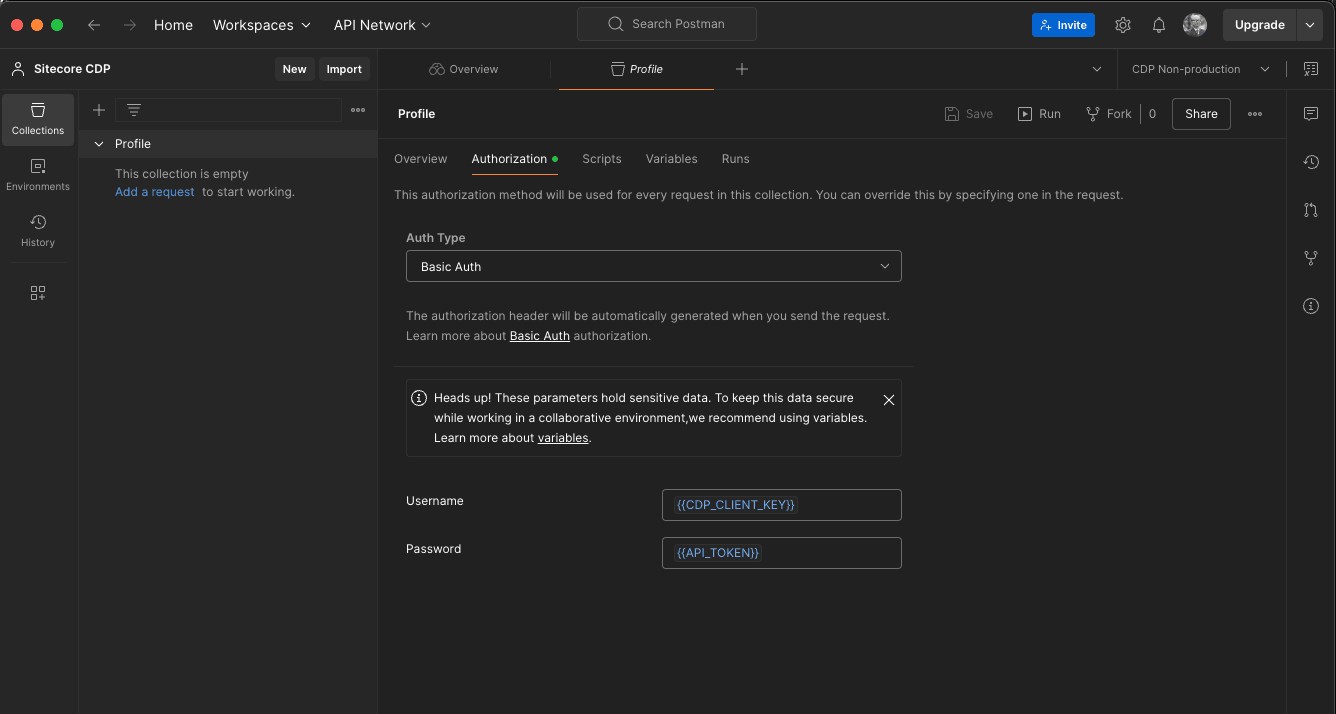
Task: Open the Environments sidebar panel
Action: [38, 175]
